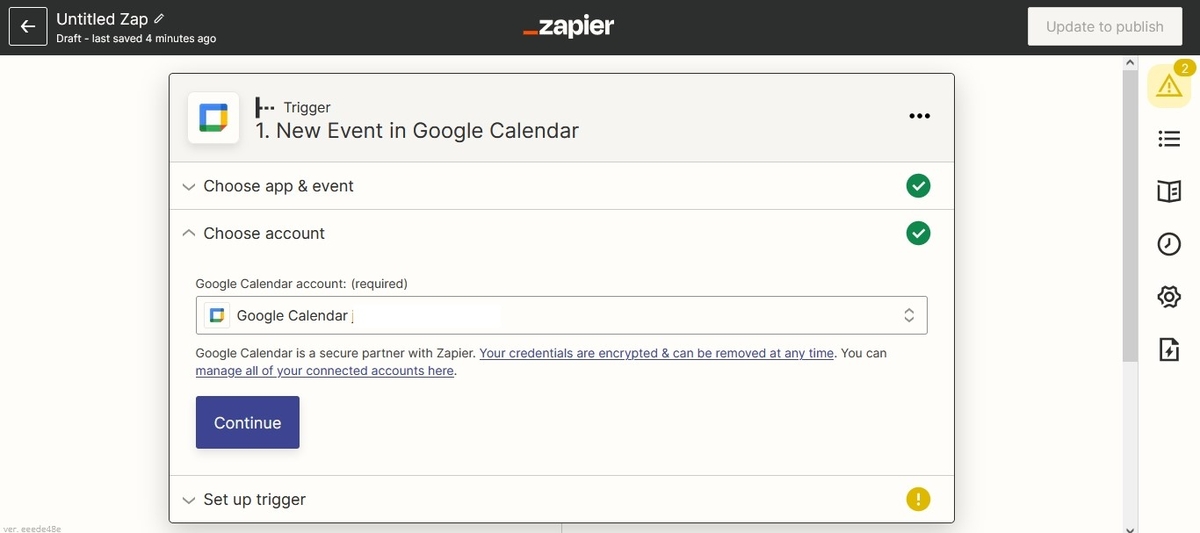
Task: Open the help guide book icon
Action: point(1168,191)
